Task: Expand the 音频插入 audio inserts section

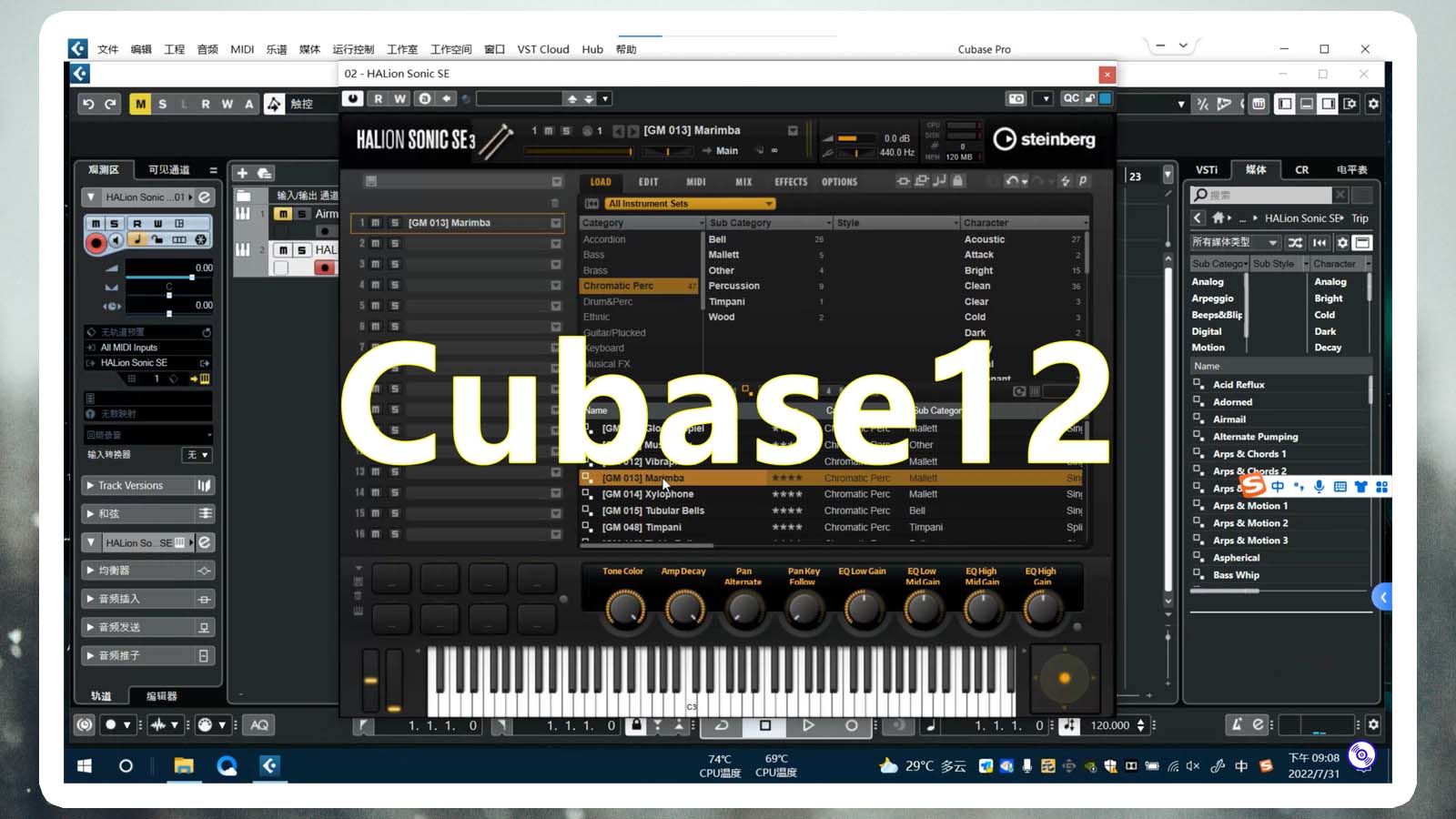Action: [x=90, y=599]
